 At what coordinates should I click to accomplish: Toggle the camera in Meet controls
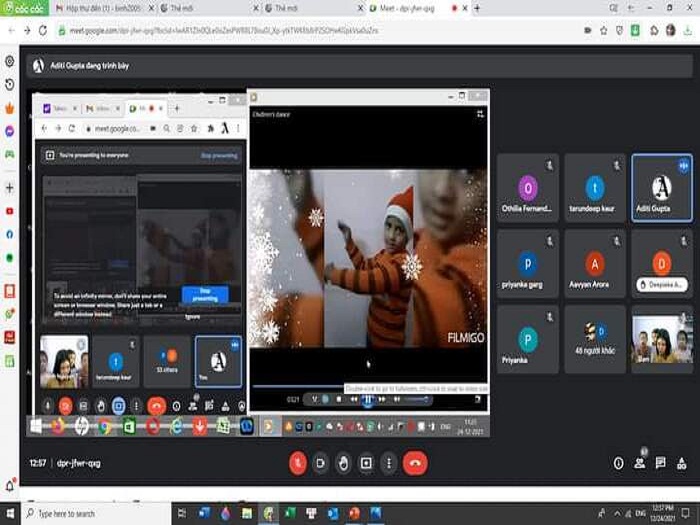[x=321, y=463]
